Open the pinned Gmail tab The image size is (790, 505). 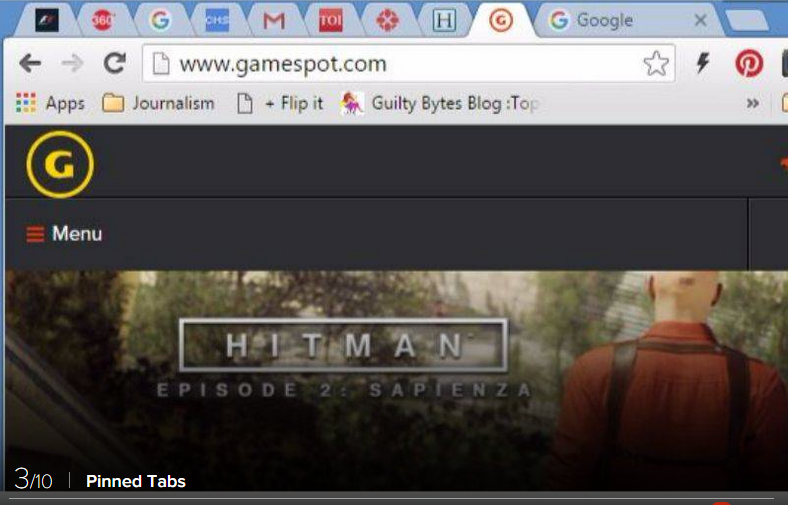coord(274,21)
